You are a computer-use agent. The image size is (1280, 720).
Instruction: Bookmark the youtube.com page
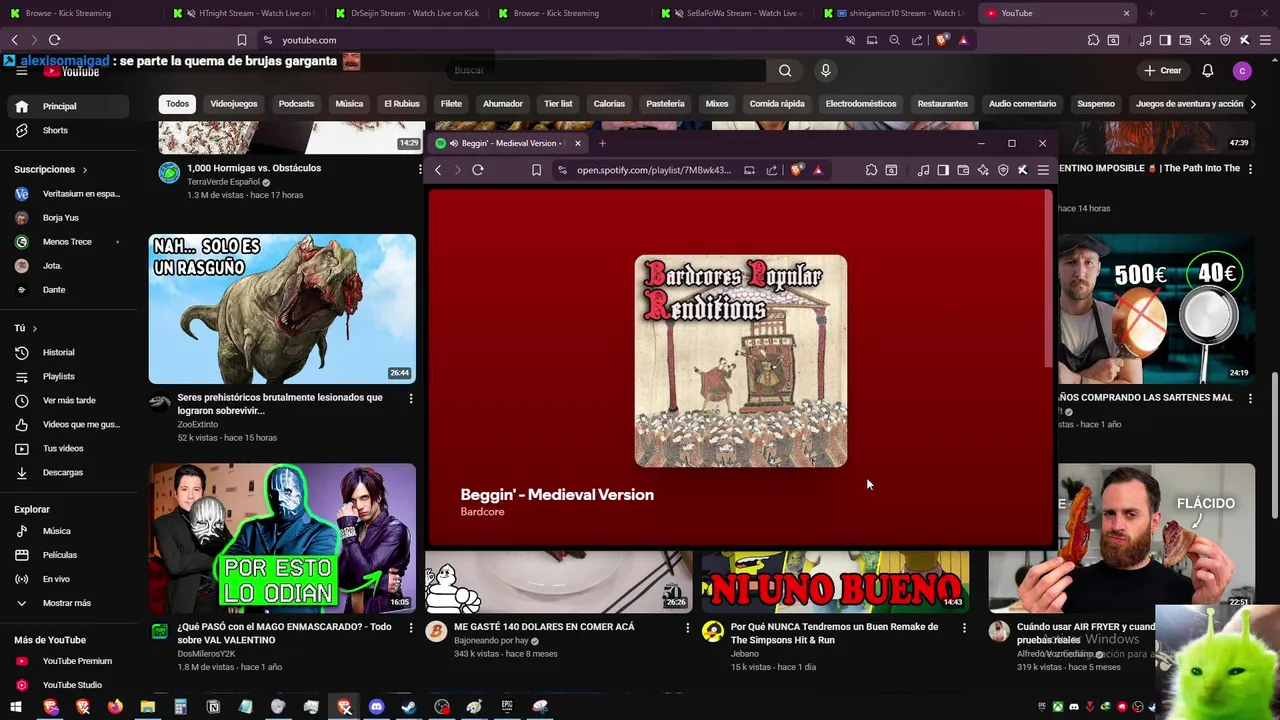pos(241,40)
